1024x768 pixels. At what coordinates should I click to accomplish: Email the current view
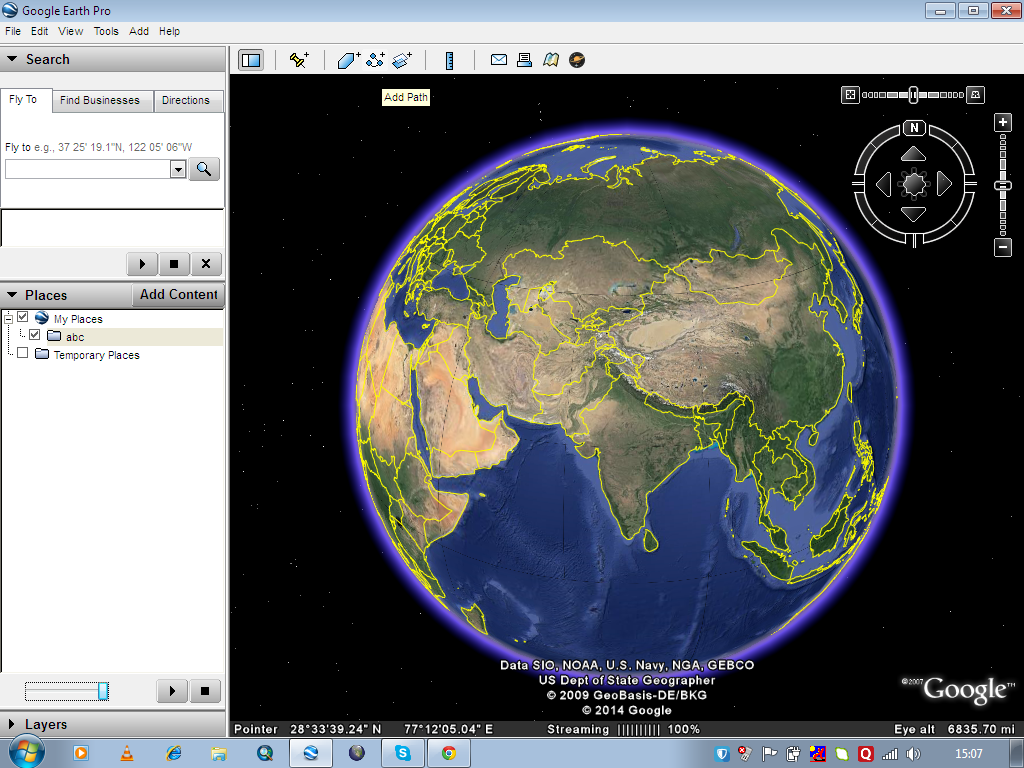[x=498, y=59]
